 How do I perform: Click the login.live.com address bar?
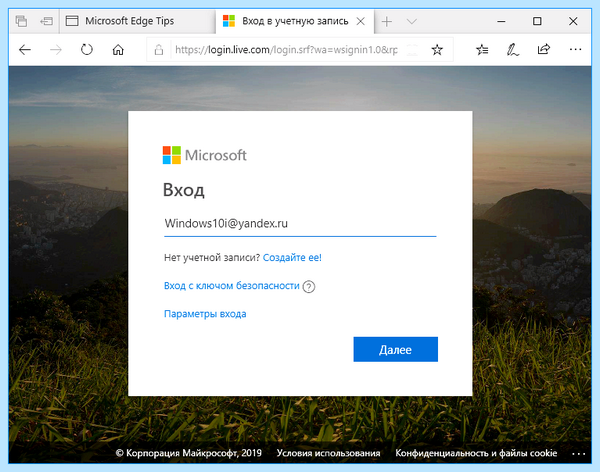click(286, 50)
